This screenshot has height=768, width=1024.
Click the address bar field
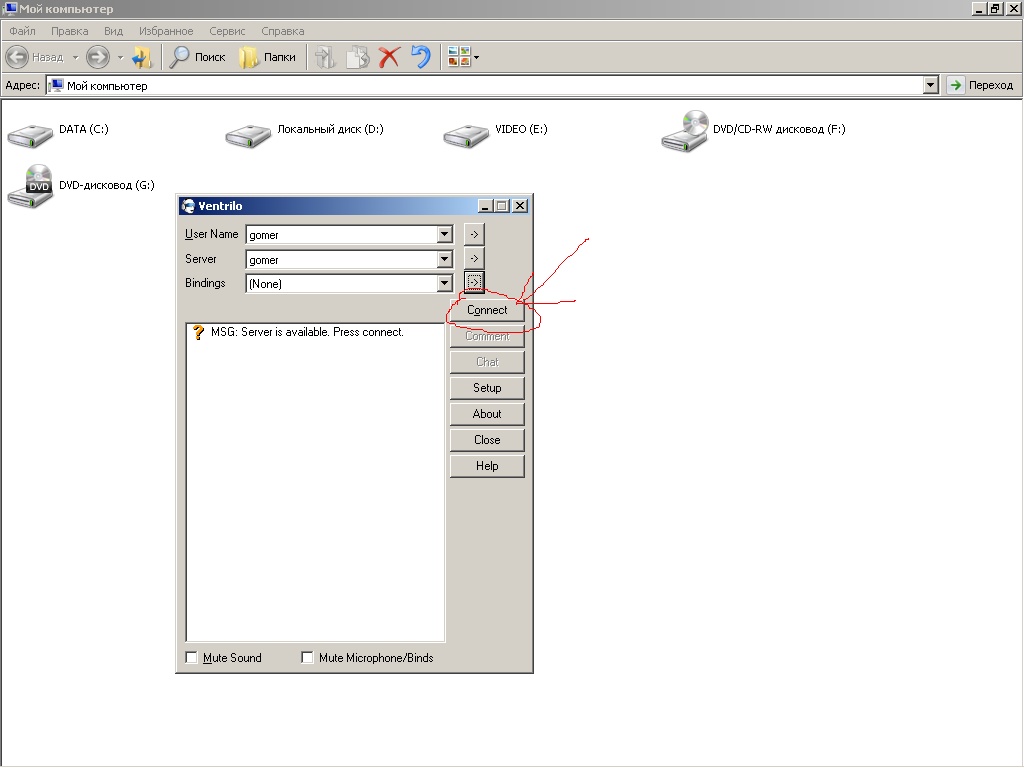(x=485, y=85)
